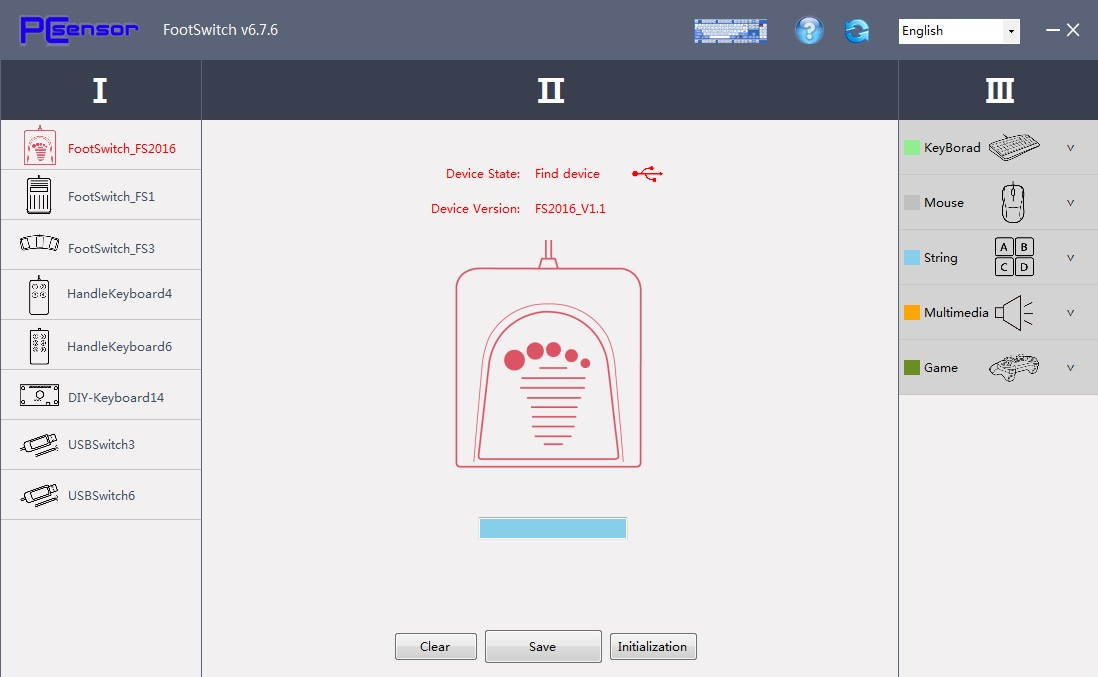Click the refresh update globe icon
Image resolution: width=1098 pixels, height=677 pixels.
point(857,31)
